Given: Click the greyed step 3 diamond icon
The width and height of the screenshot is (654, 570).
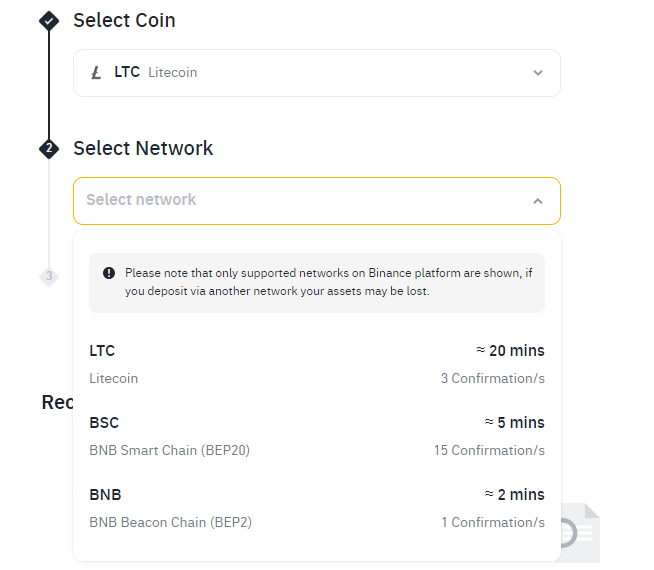Looking at the screenshot, I should tap(49, 276).
